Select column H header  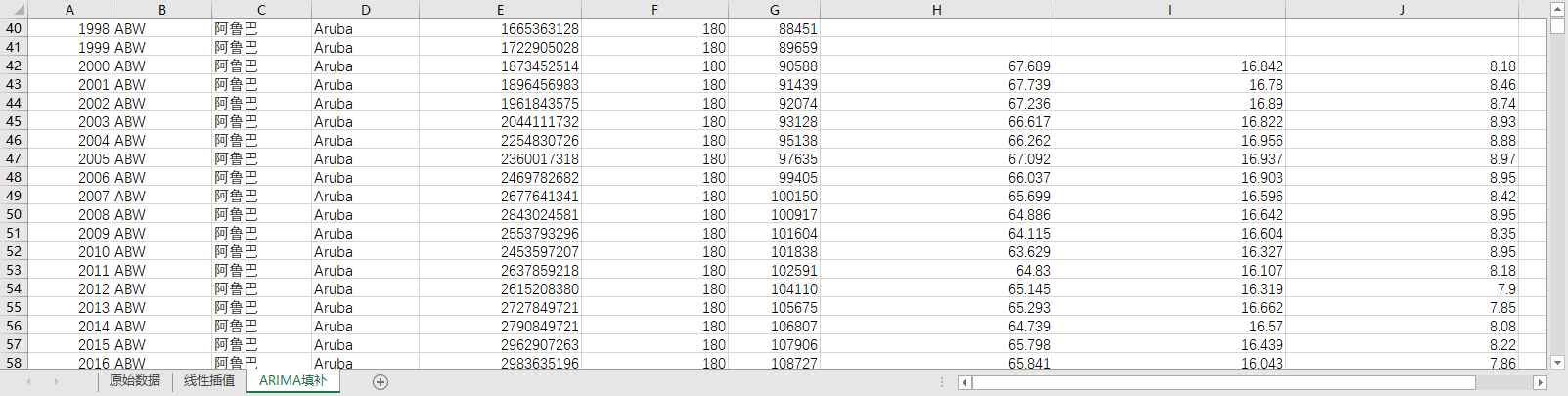[936, 10]
